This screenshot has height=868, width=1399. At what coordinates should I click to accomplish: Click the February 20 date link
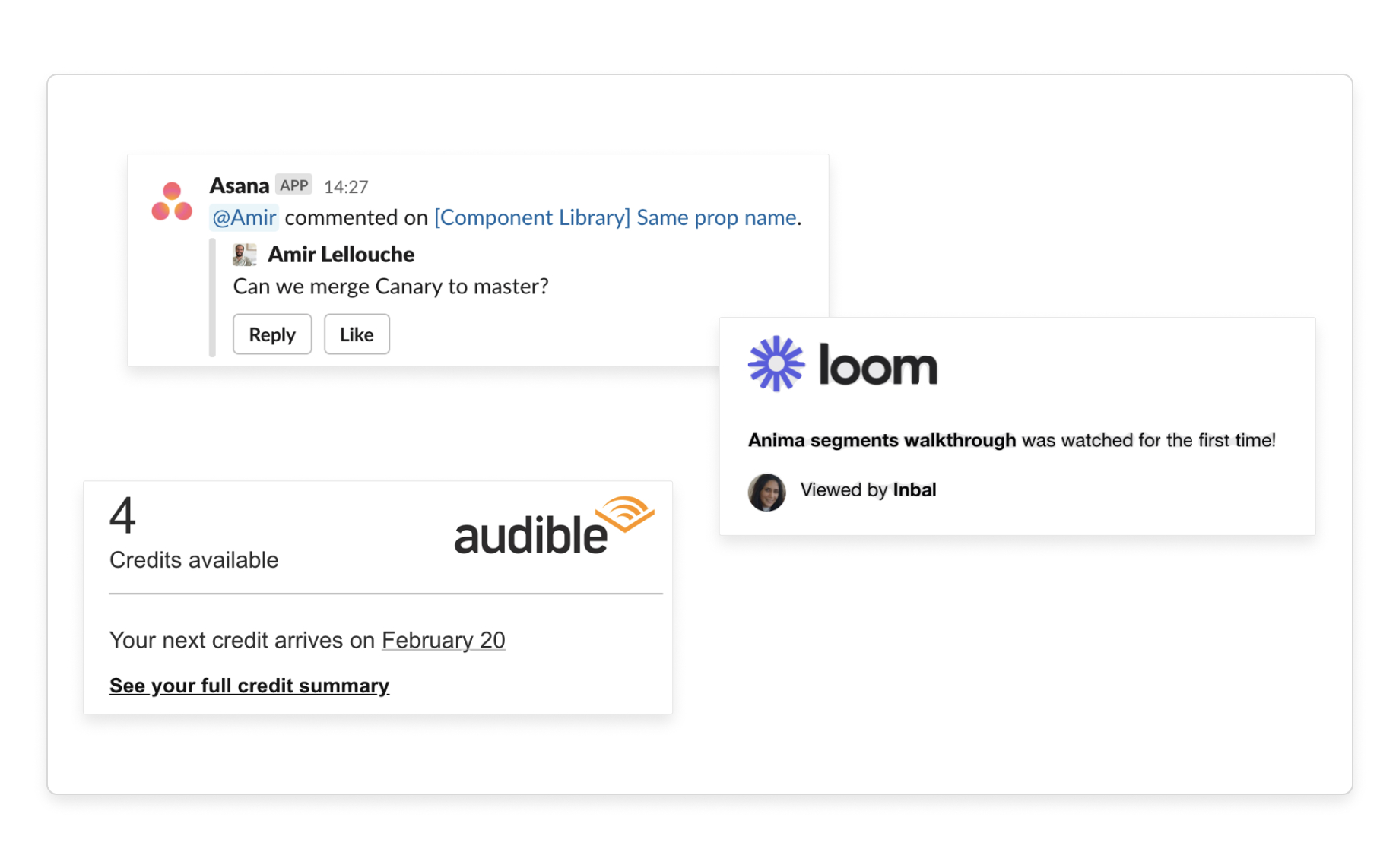click(x=443, y=641)
